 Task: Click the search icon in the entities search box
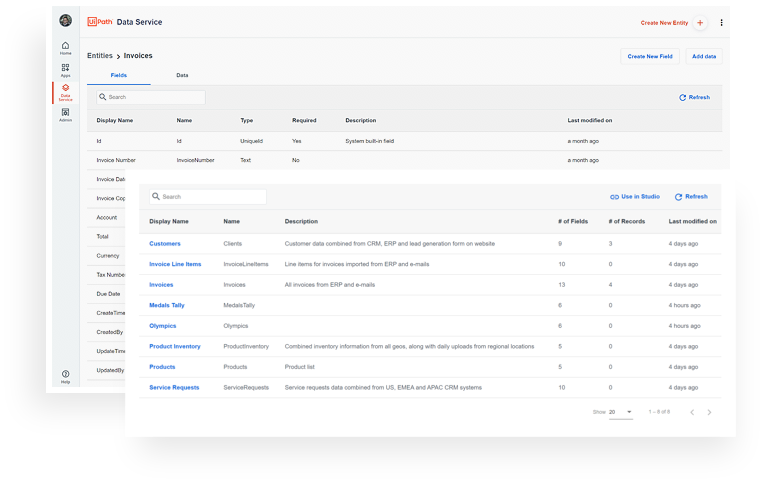click(156, 196)
